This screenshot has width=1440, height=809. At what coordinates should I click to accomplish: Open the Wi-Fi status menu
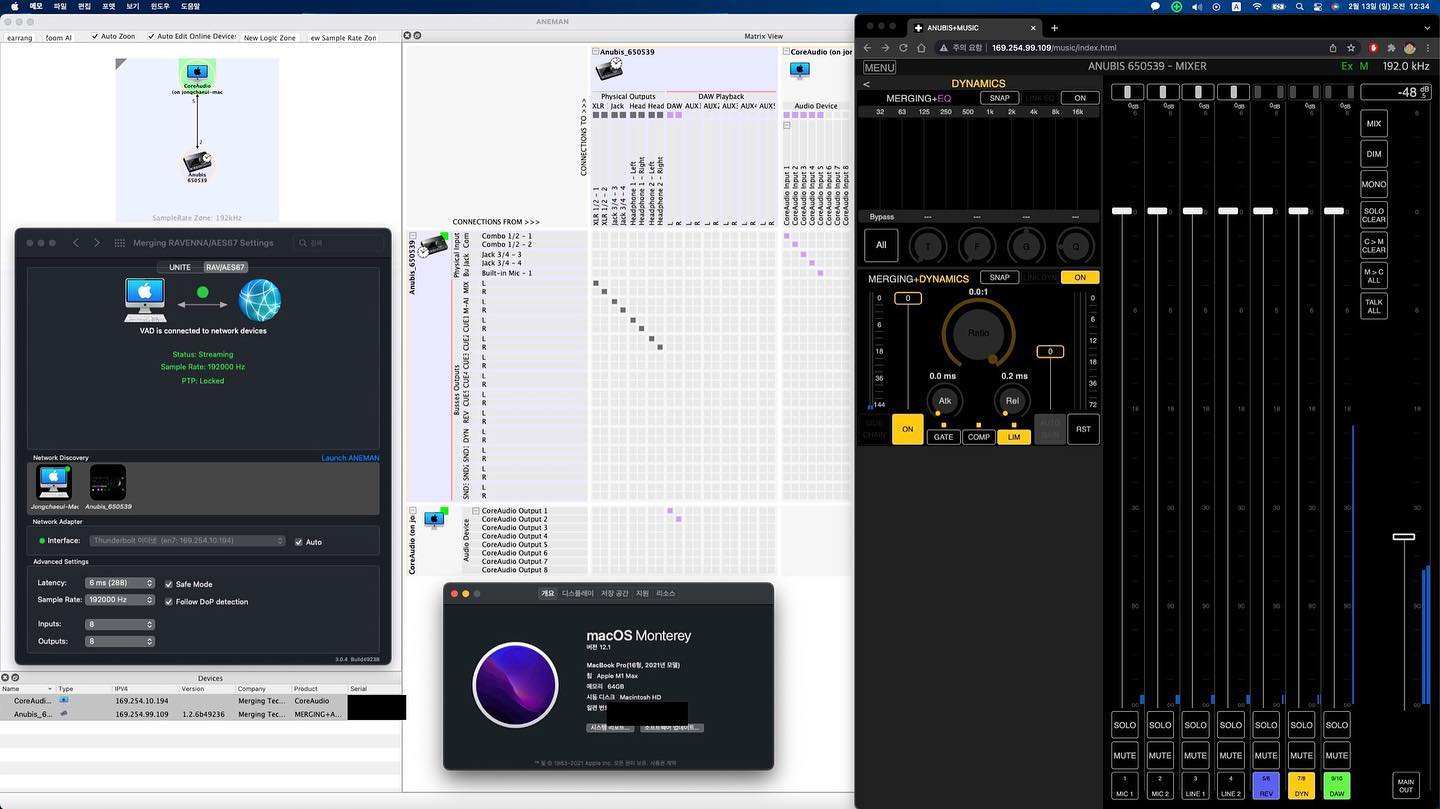1258,6
